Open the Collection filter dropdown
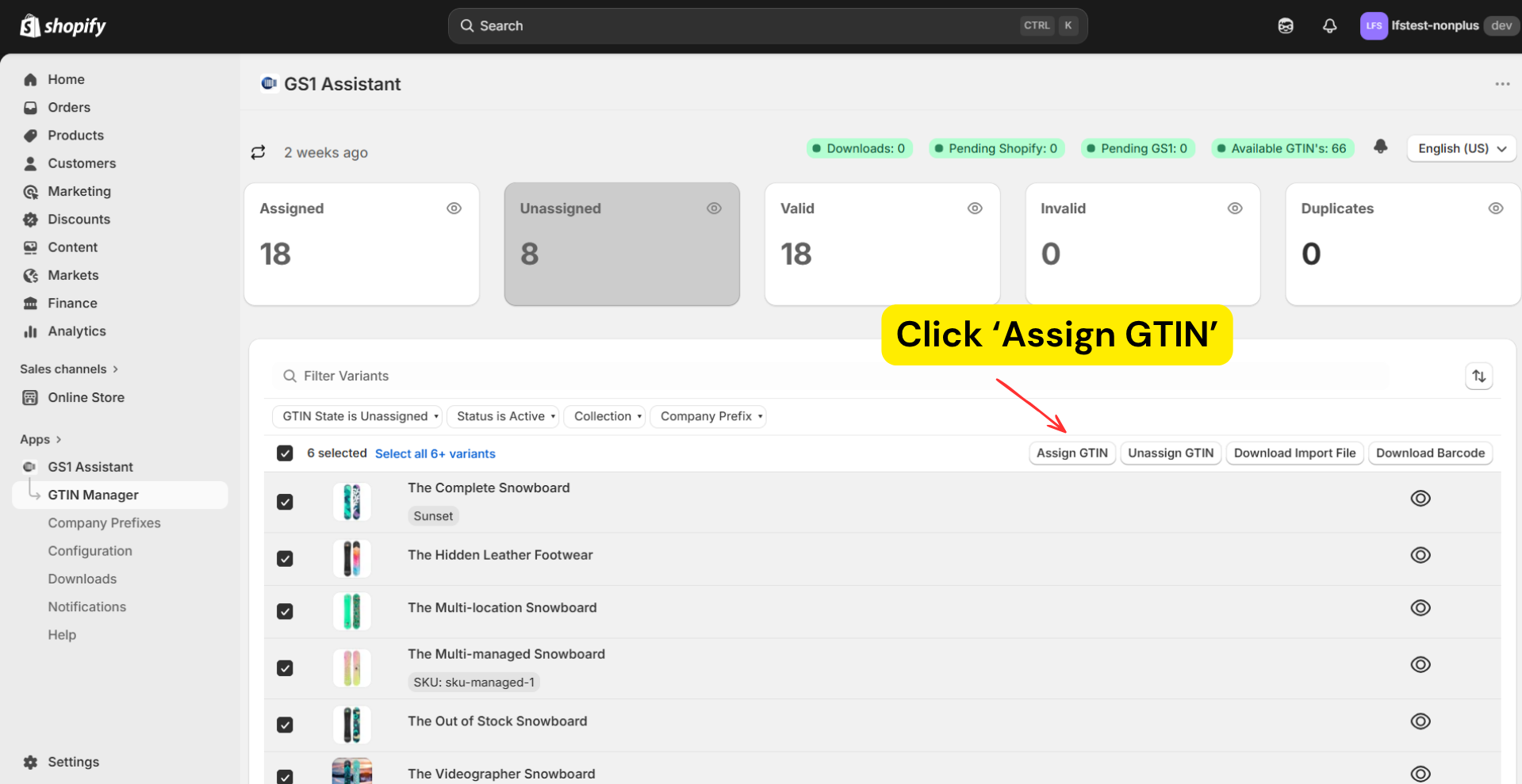This screenshot has height=784, width=1522. [x=604, y=416]
